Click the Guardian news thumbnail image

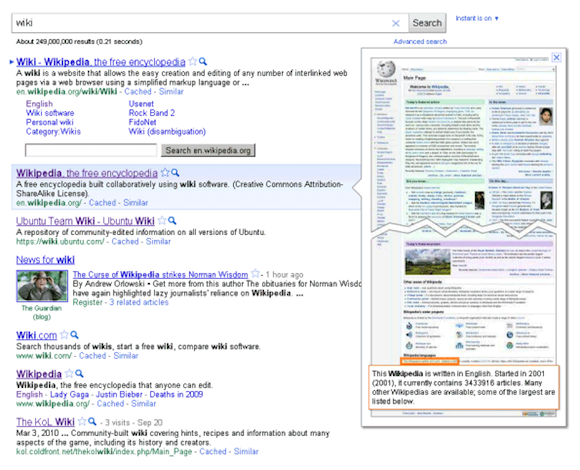[x=42, y=285]
